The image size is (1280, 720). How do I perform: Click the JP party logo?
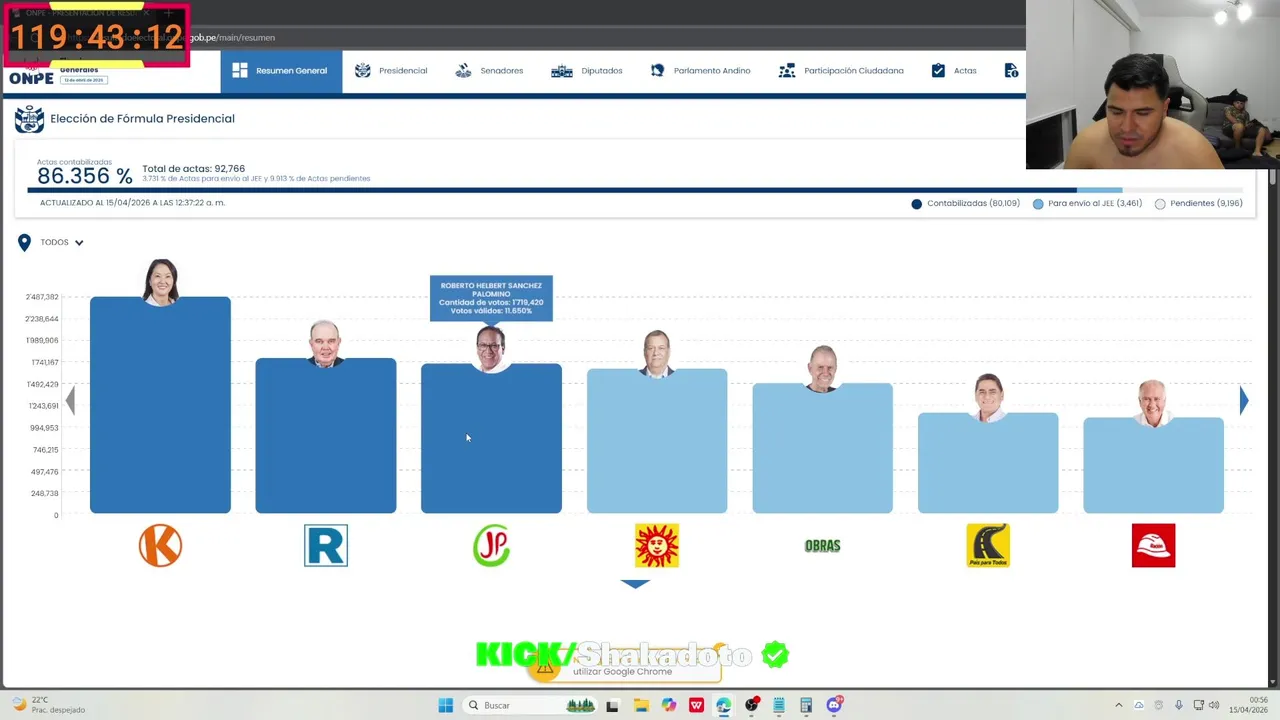point(491,546)
